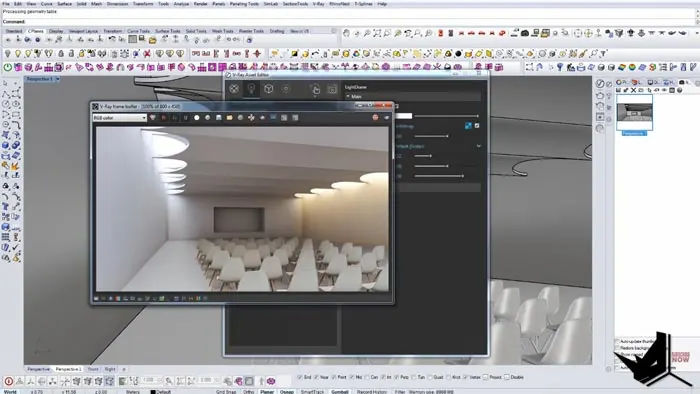Add a new viewport tab with plus button
The width and height of the screenshot is (700, 394).
[124, 369]
